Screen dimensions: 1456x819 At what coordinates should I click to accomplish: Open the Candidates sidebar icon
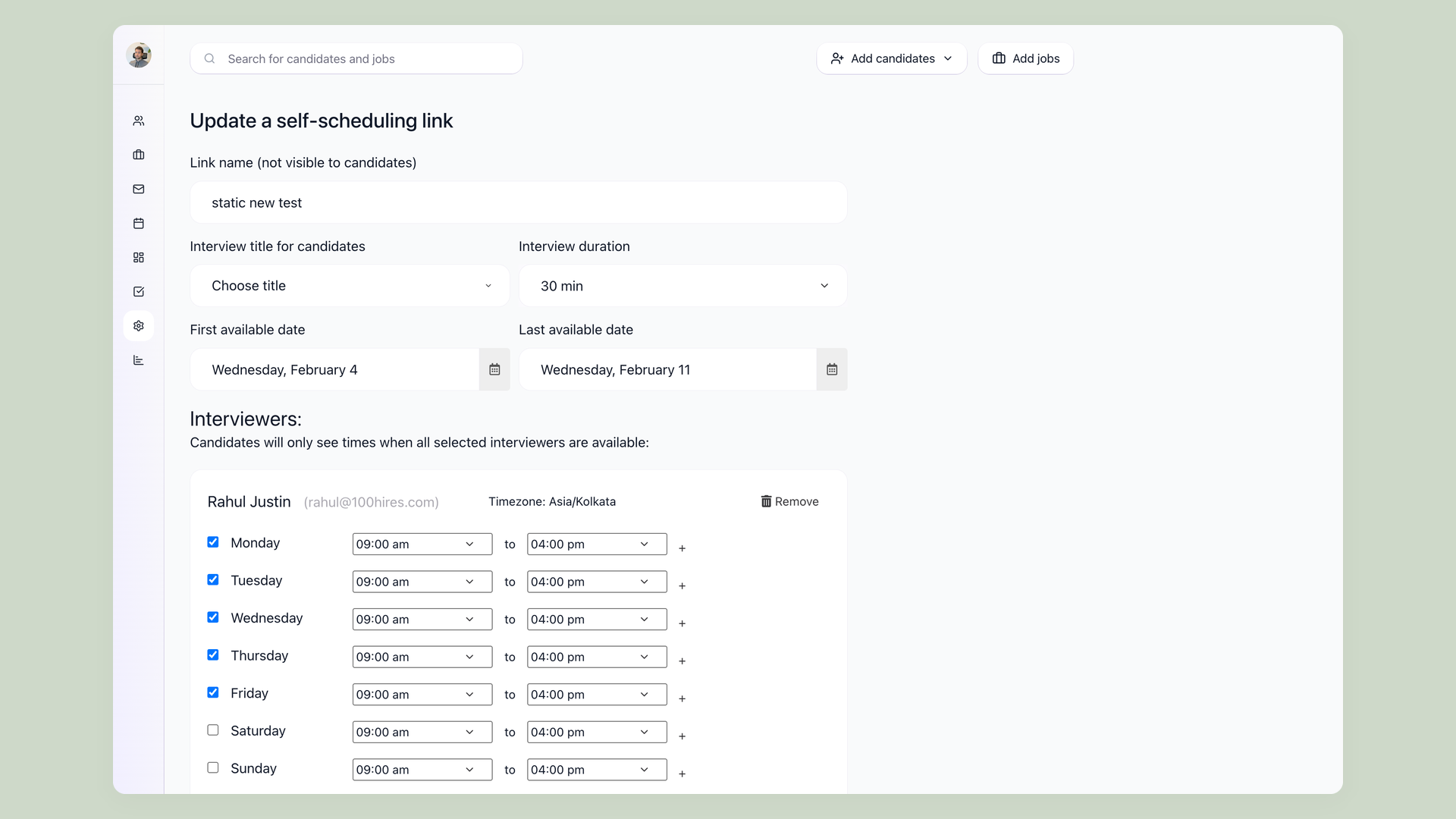(x=139, y=121)
